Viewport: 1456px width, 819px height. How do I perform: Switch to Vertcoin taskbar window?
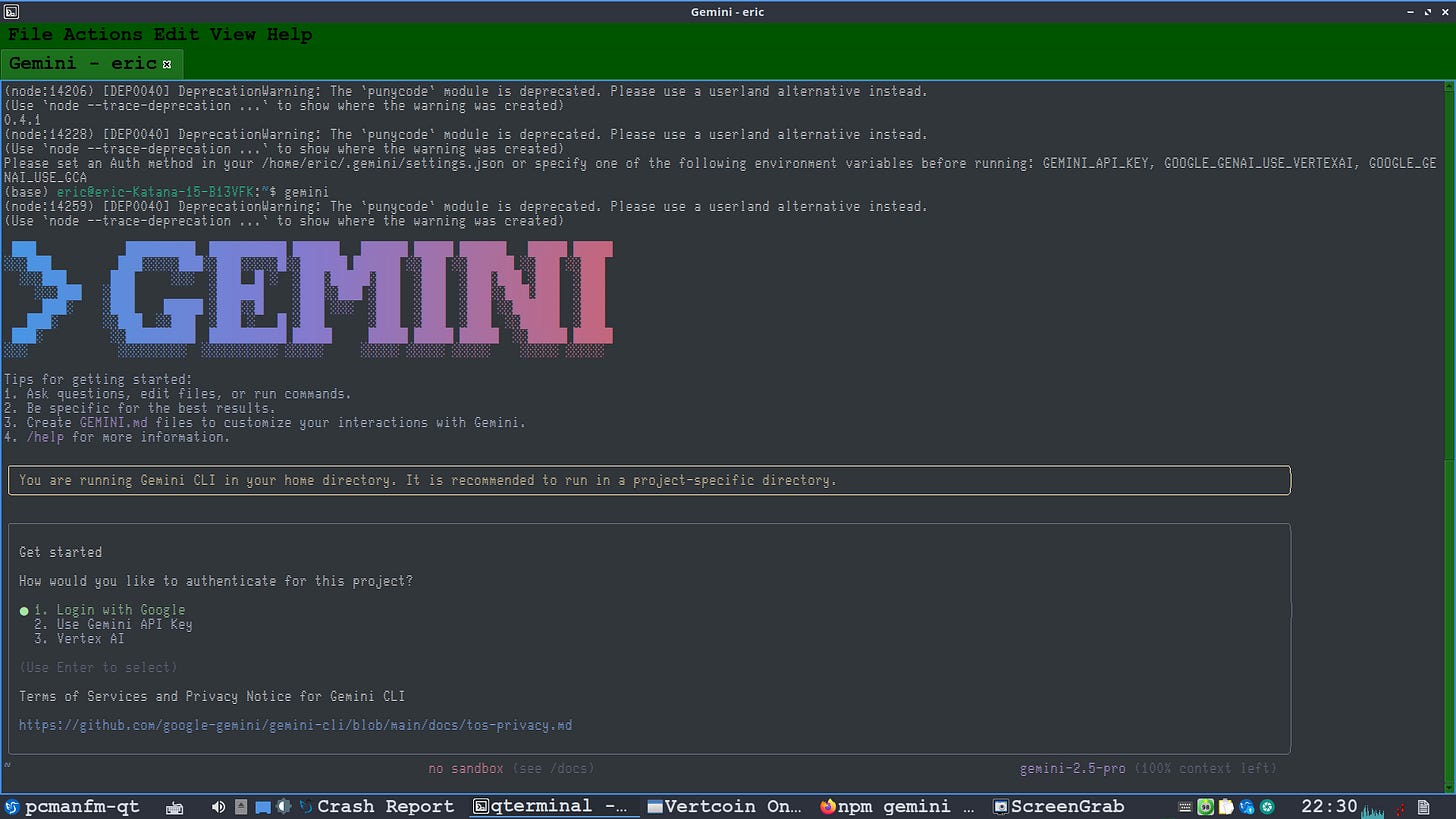click(725, 807)
